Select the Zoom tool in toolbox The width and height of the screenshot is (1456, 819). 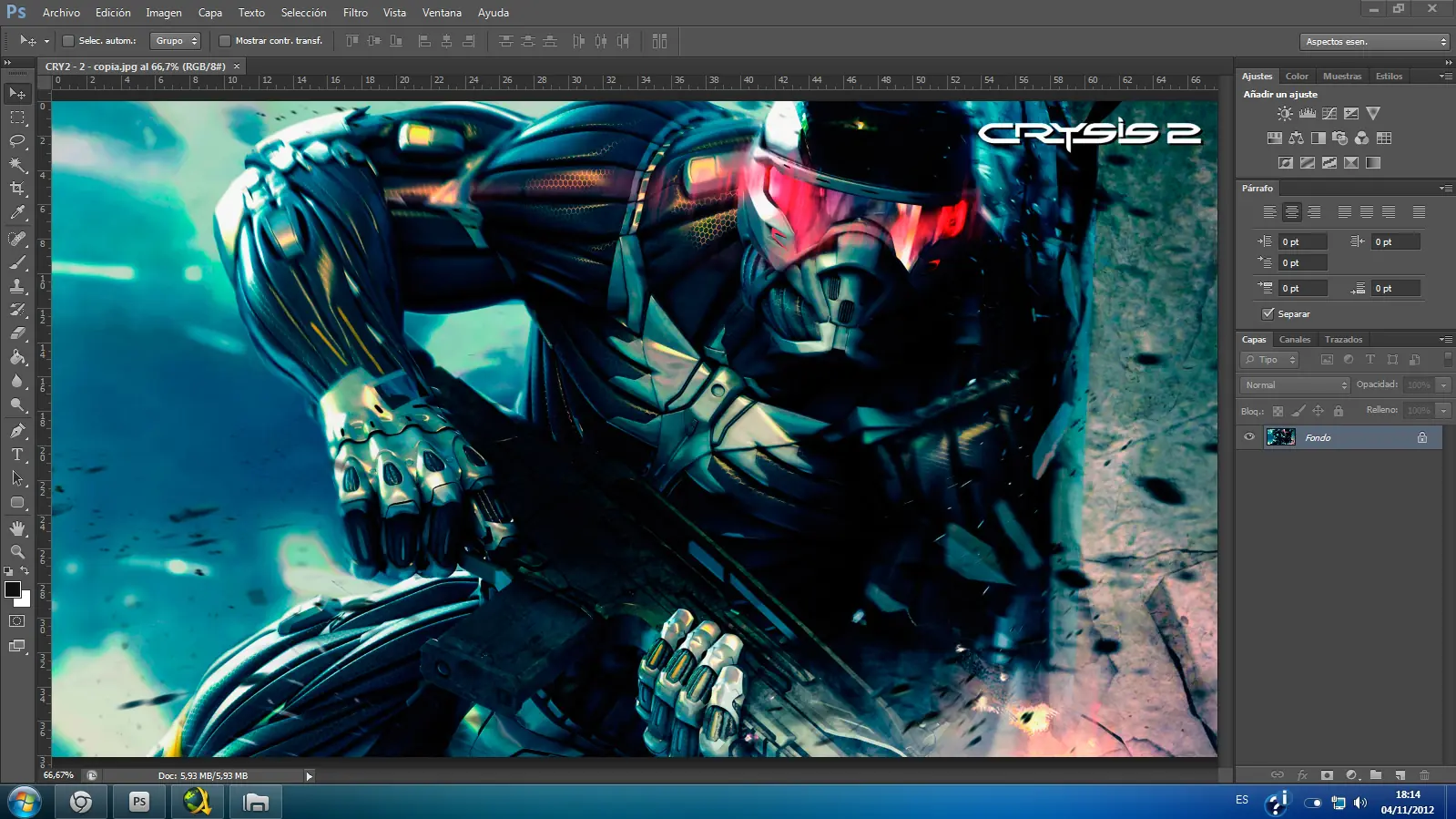[17, 552]
